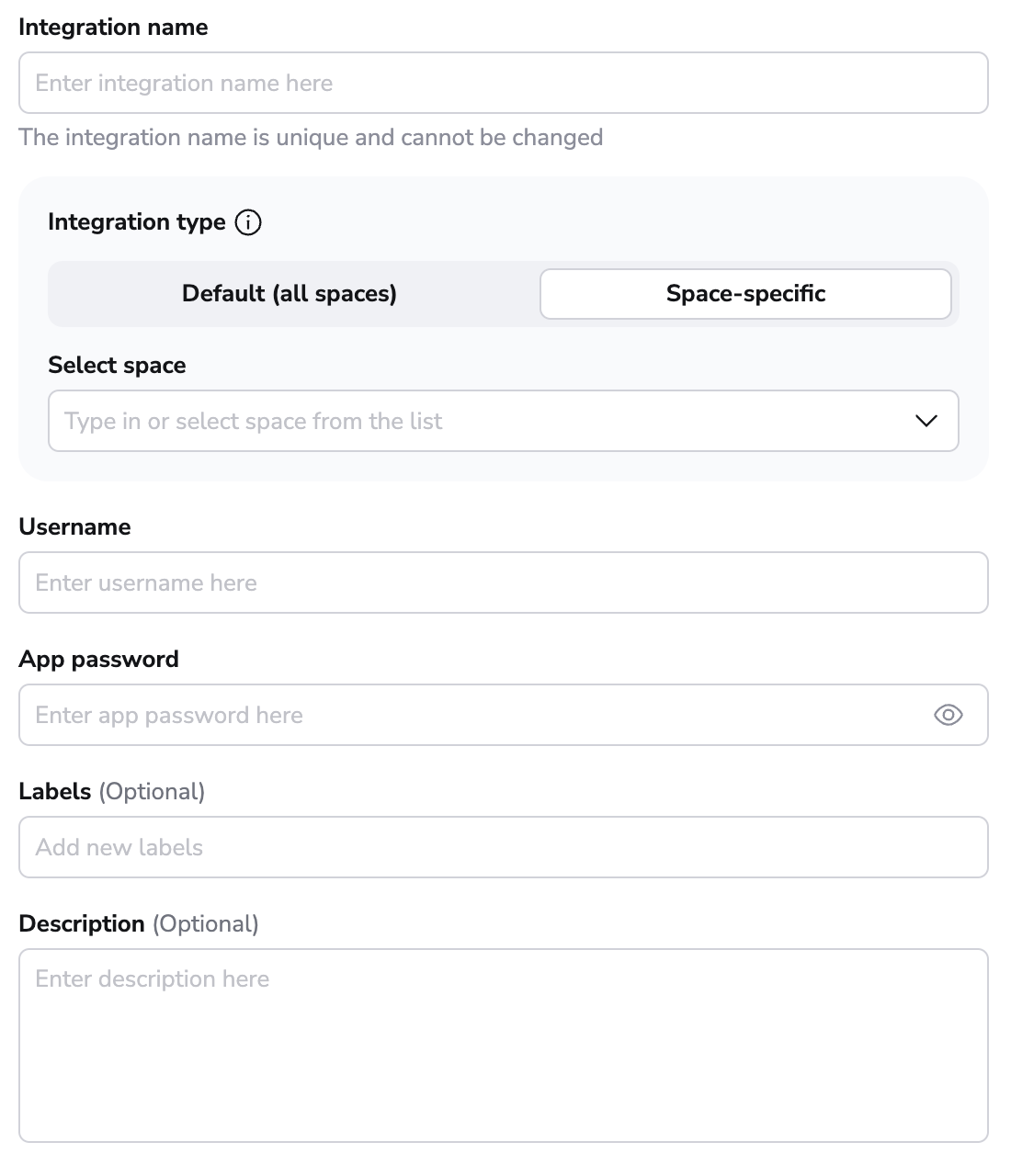This screenshot has width=1011, height=1176.
Task: Click into the Username text field
Action: pos(503,582)
